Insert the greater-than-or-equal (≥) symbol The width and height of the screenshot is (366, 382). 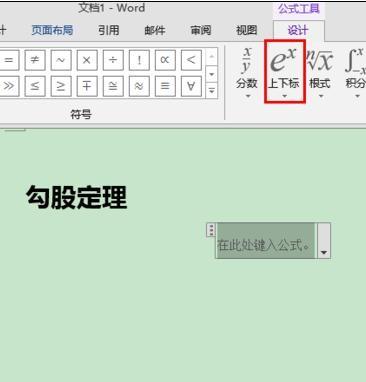point(61,86)
